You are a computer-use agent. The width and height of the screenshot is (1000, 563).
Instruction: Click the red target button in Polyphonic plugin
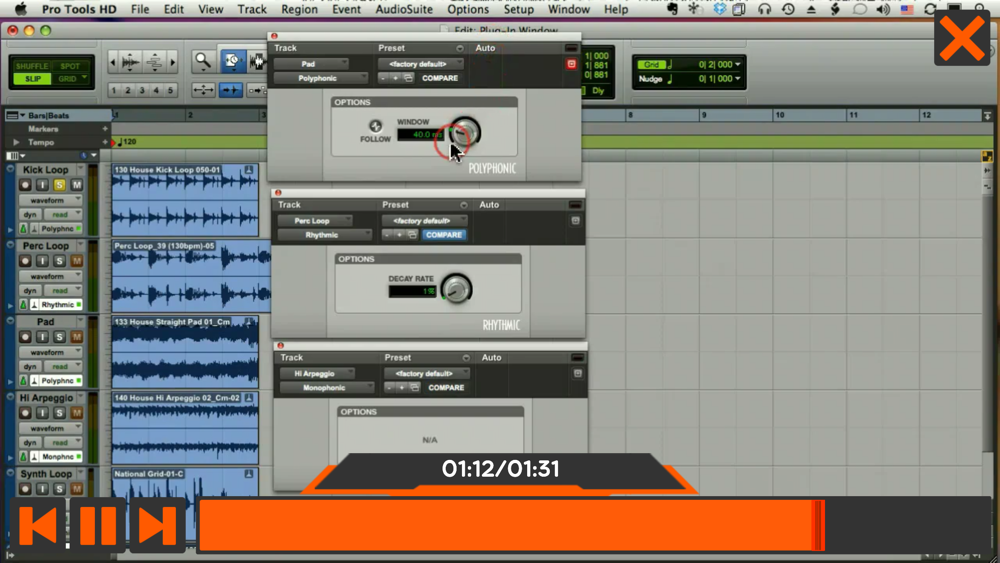[x=571, y=64]
